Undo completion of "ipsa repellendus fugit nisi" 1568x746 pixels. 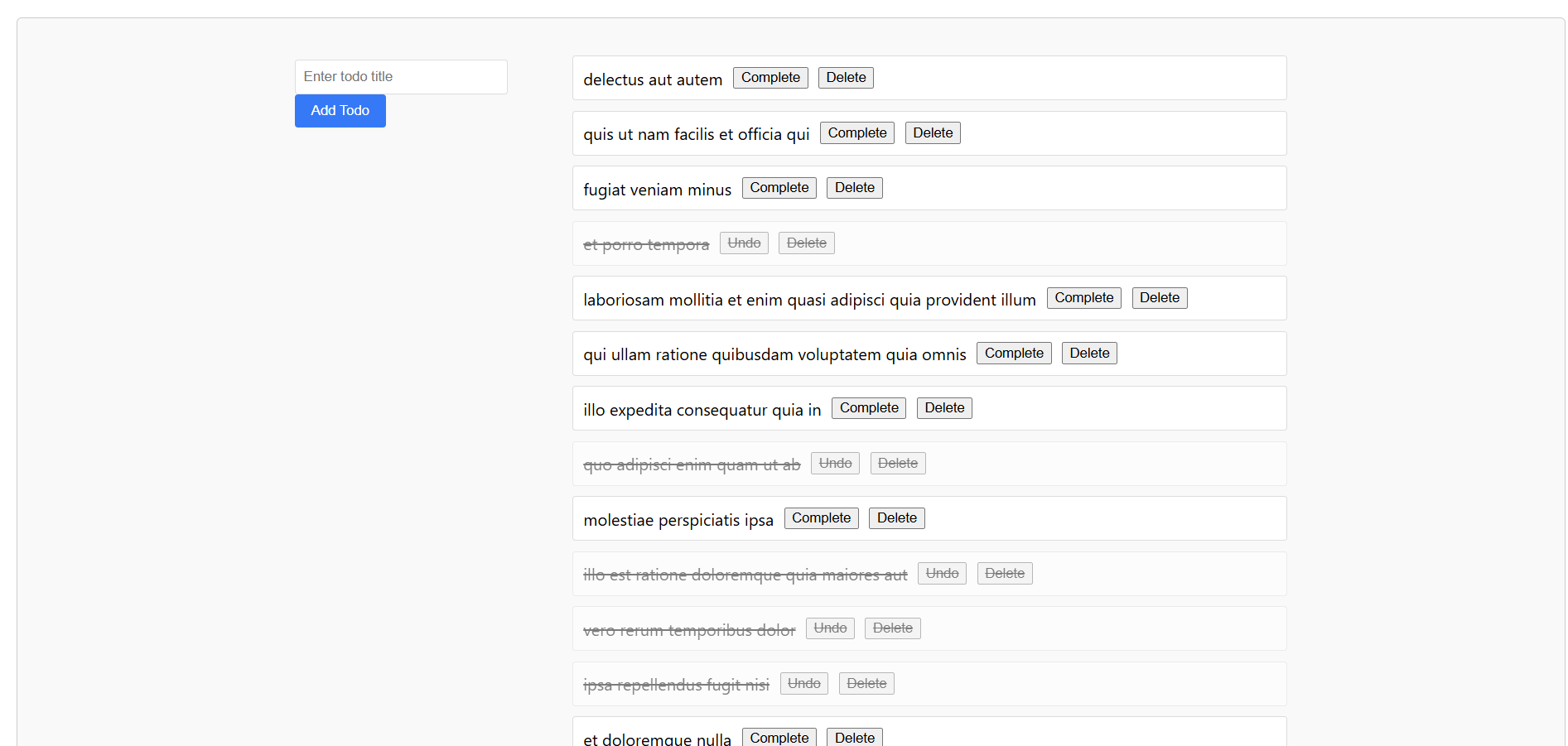click(x=803, y=683)
